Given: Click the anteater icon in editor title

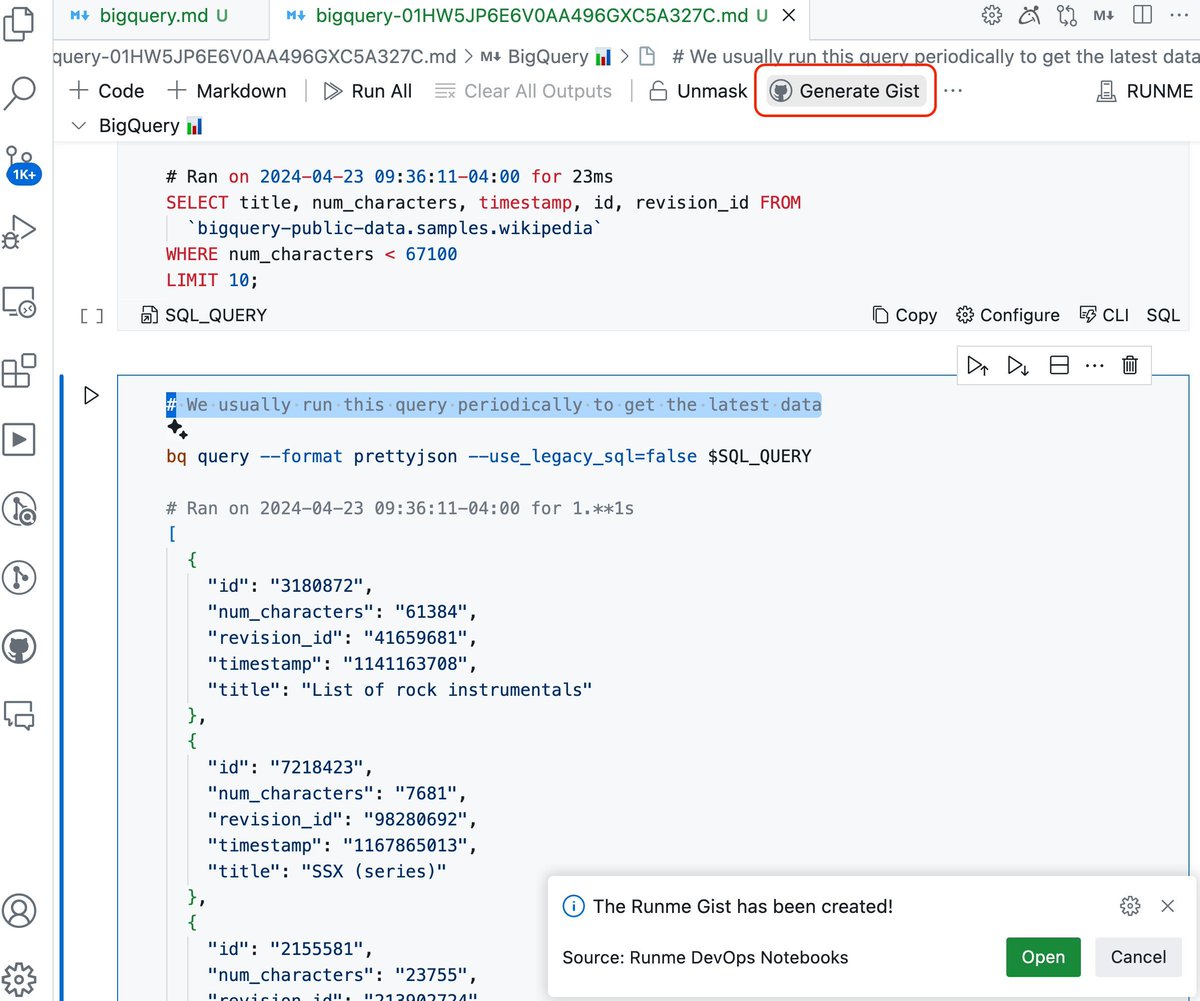Looking at the screenshot, I should [1029, 15].
